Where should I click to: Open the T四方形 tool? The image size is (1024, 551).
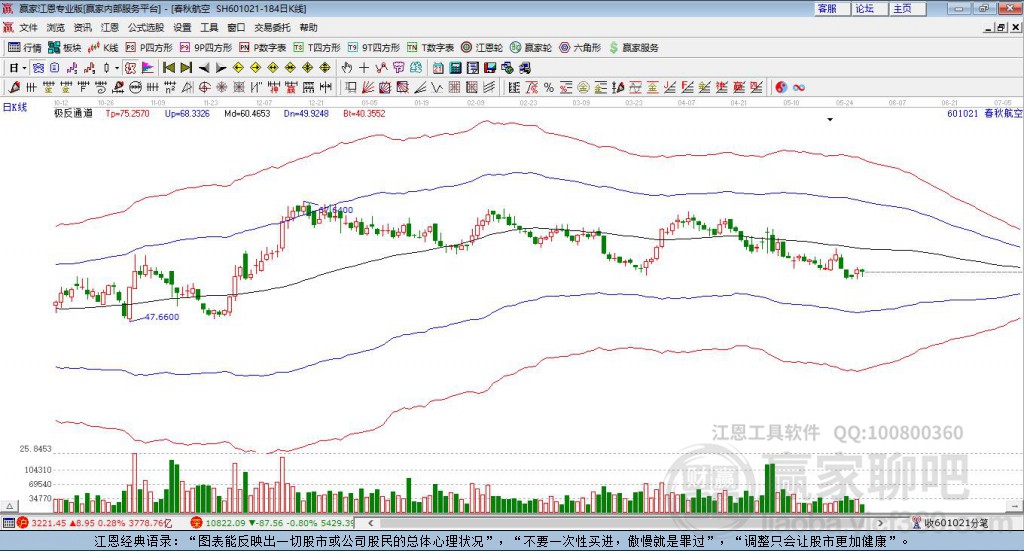317,48
